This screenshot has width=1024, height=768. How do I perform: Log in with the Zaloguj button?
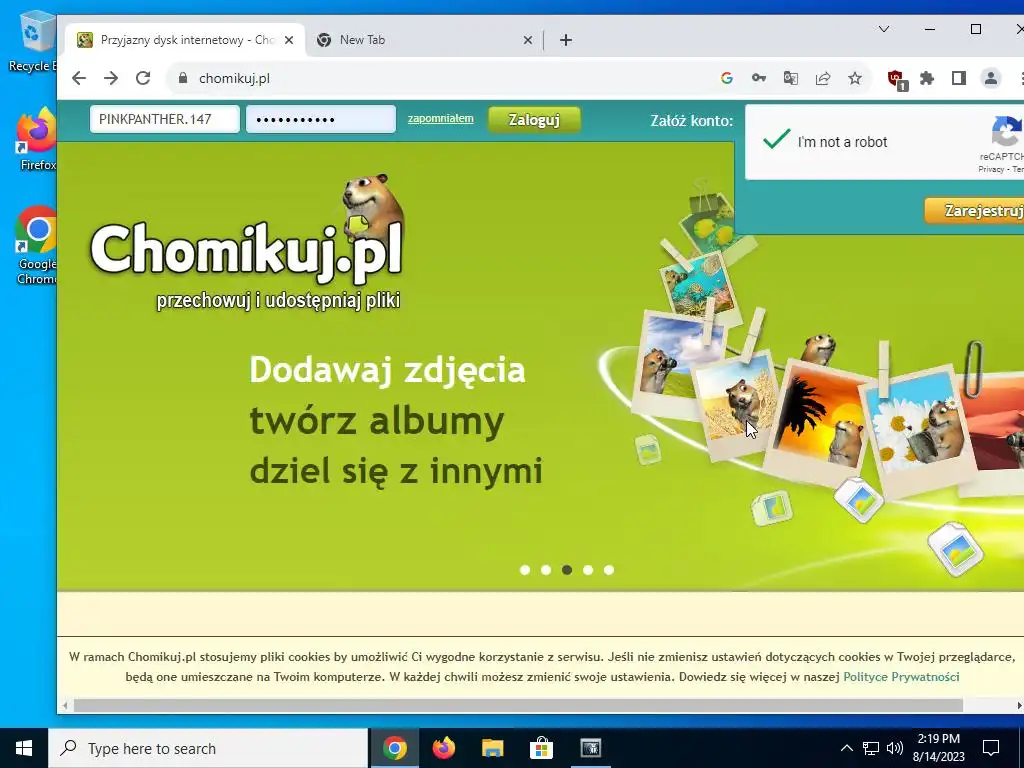534,120
